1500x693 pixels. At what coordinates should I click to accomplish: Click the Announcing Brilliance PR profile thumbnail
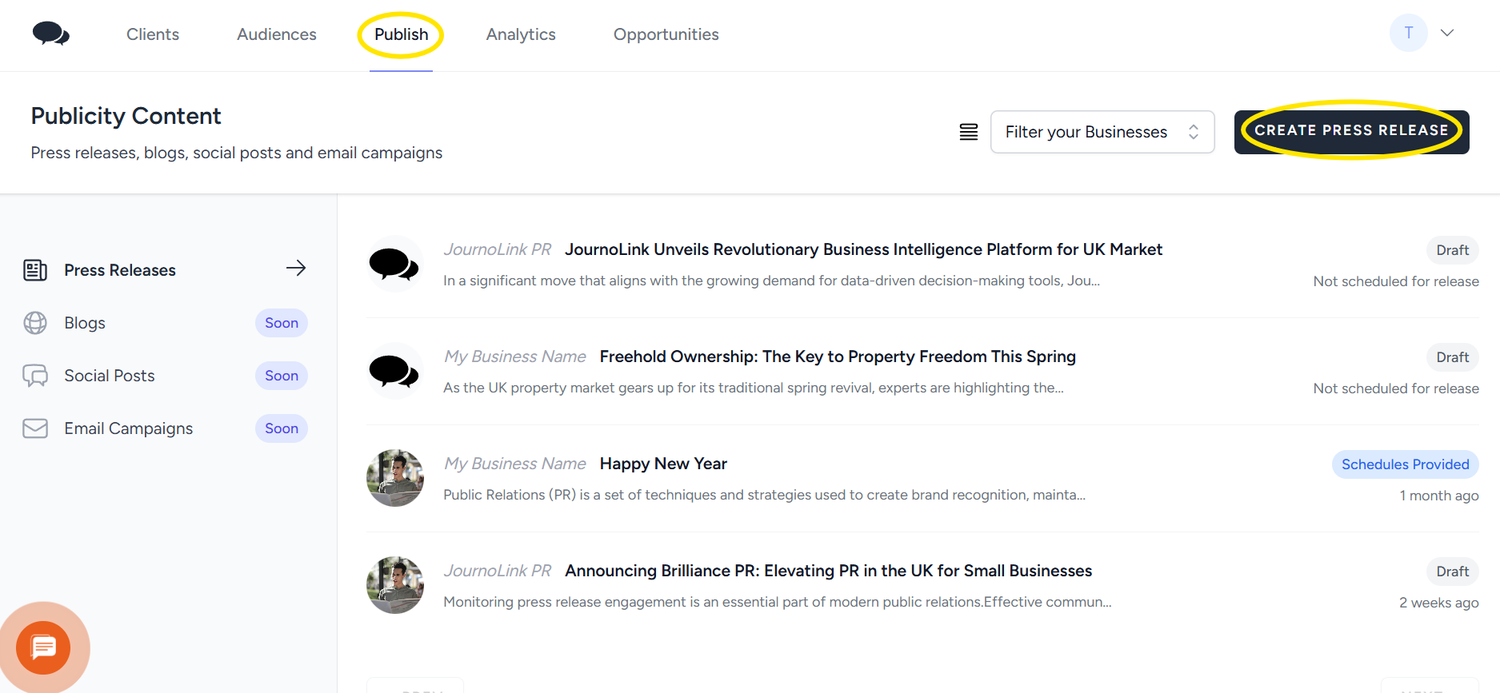pyautogui.click(x=395, y=585)
